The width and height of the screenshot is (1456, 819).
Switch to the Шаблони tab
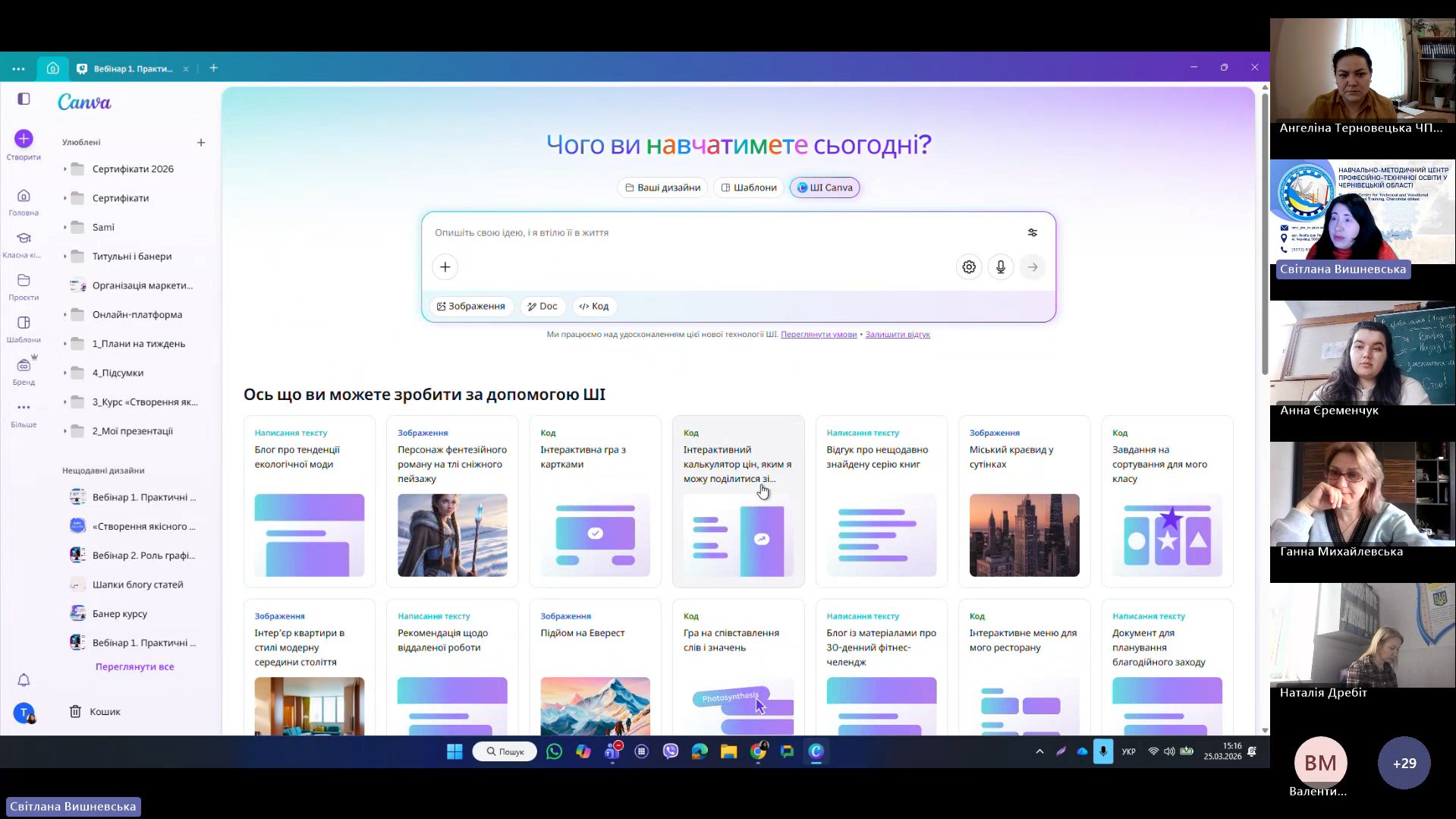pyautogui.click(x=748, y=187)
